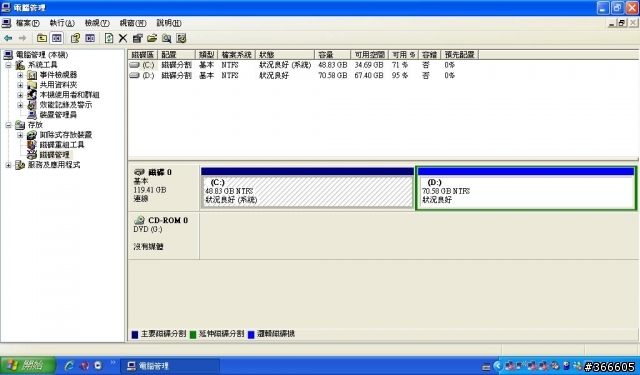Click the Forward arrow toolbar icon
Viewport: 640px width, 375px height.
point(22,38)
